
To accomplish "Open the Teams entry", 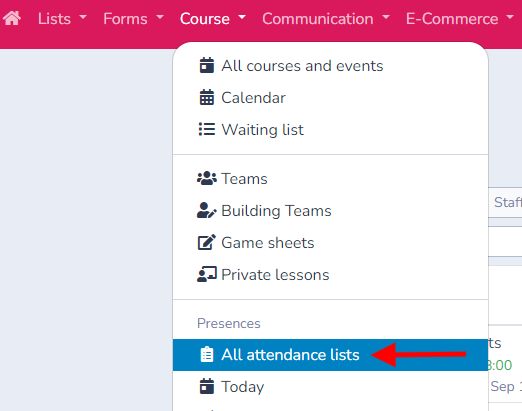I will pos(330,179).
